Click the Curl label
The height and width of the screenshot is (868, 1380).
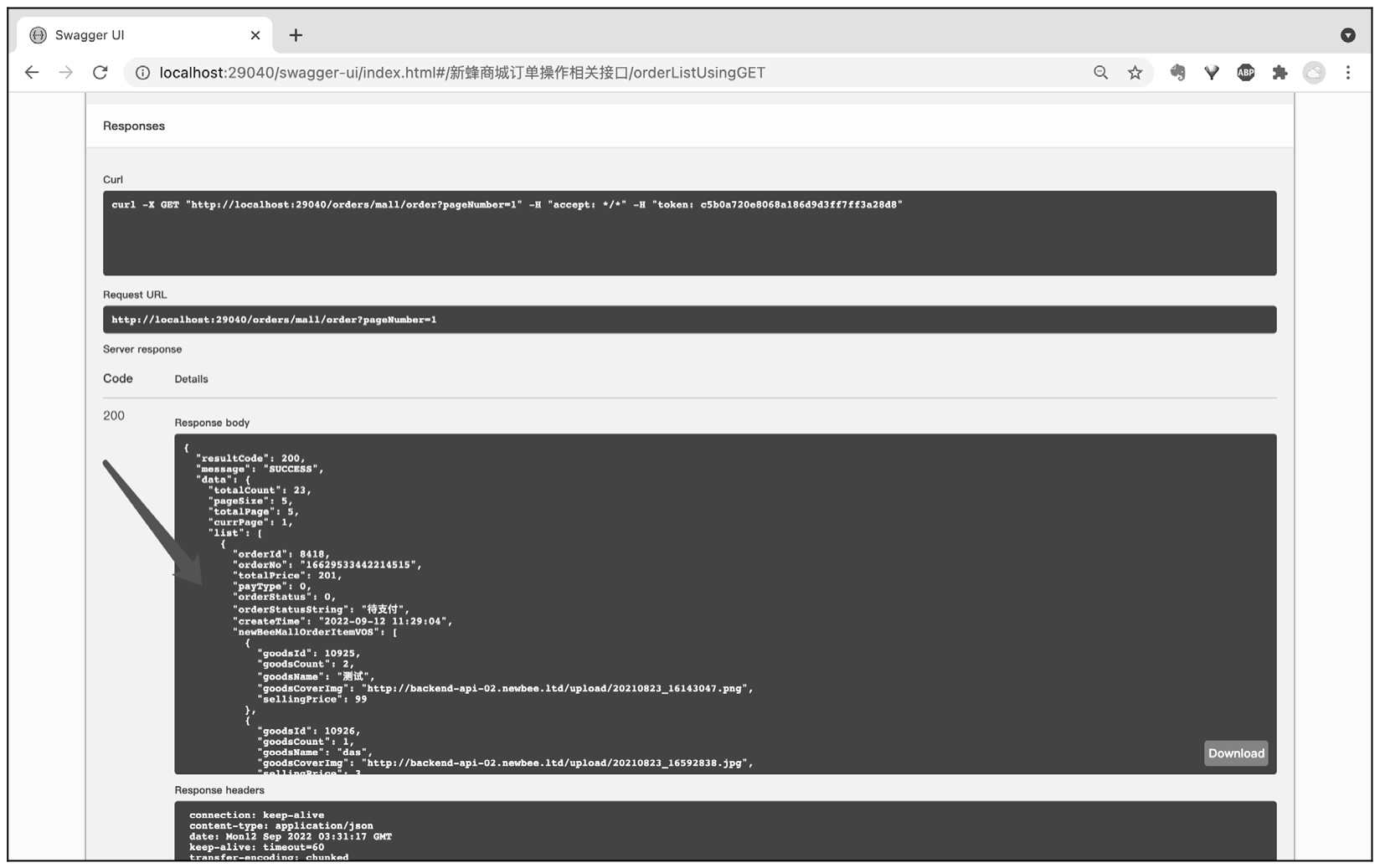[113, 179]
